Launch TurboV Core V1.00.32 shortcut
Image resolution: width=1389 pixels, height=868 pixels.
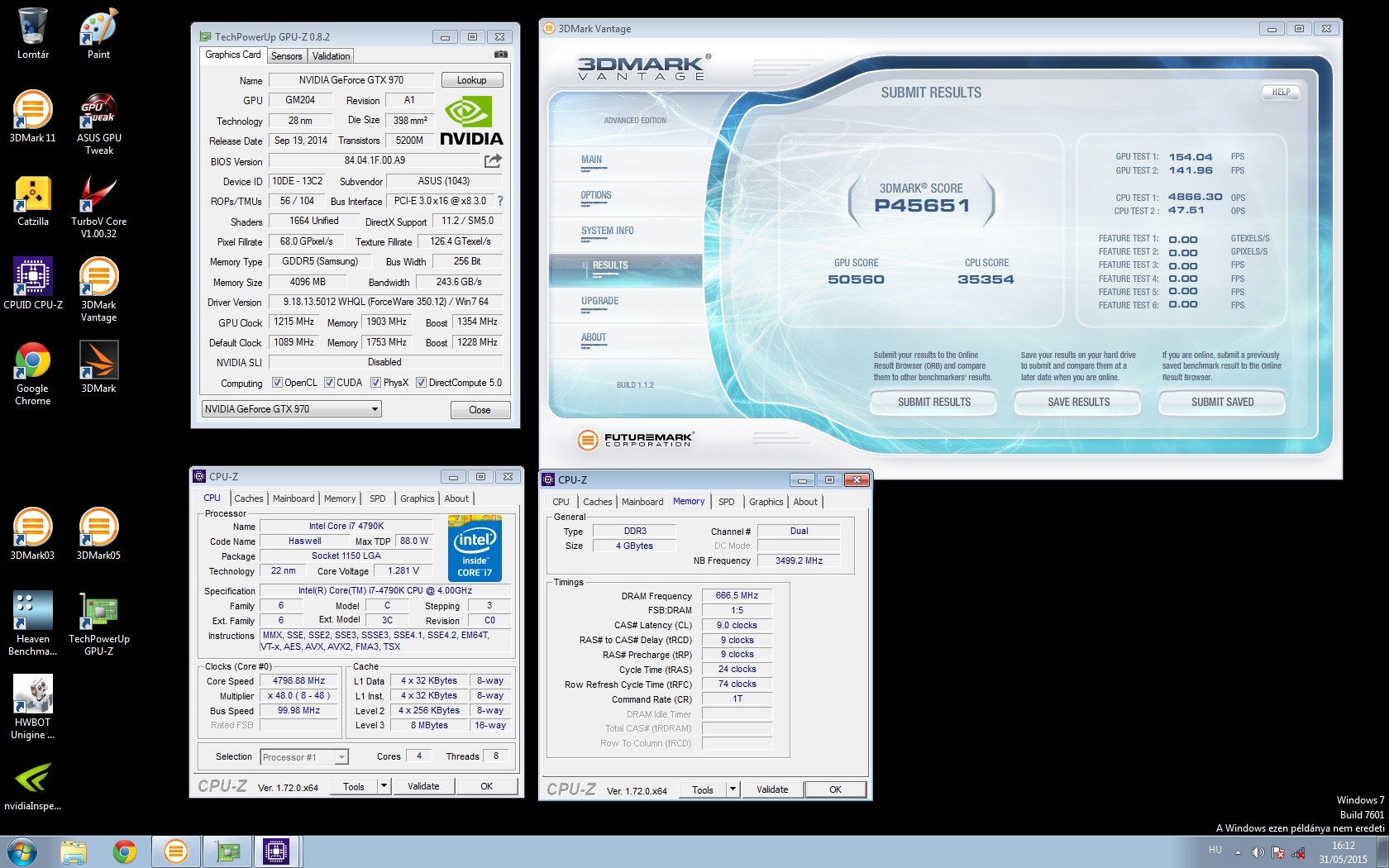pyautogui.click(x=99, y=207)
